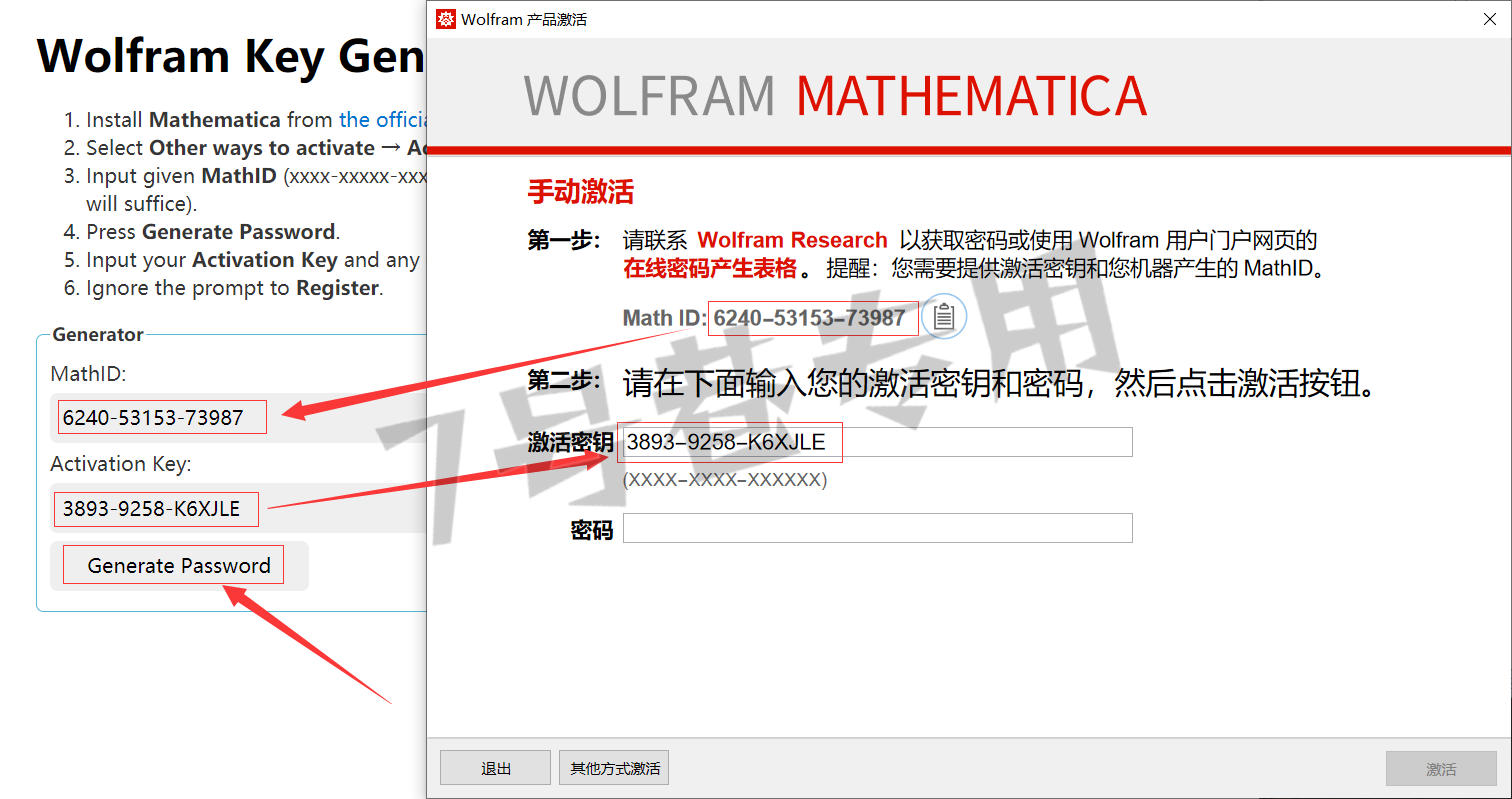This screenshot has width=1512, height=799.
Task: Click the 其他方式激活 button
Action: [x=614, y=768]
